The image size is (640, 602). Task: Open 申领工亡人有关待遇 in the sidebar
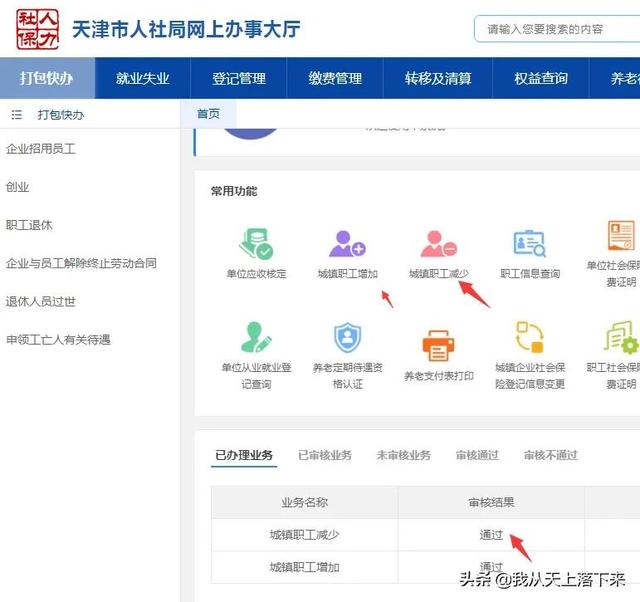[x=58, y=340]
